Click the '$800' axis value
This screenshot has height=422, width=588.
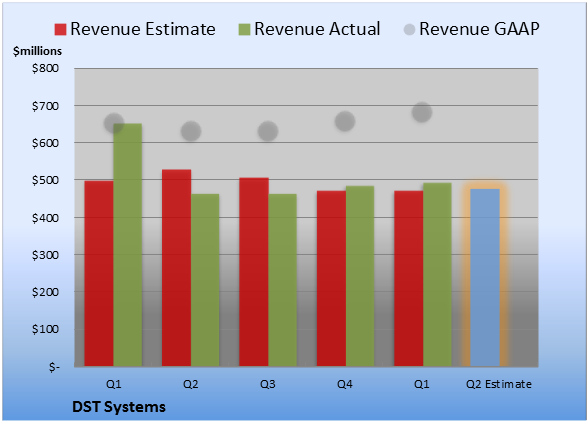point(45,68)
